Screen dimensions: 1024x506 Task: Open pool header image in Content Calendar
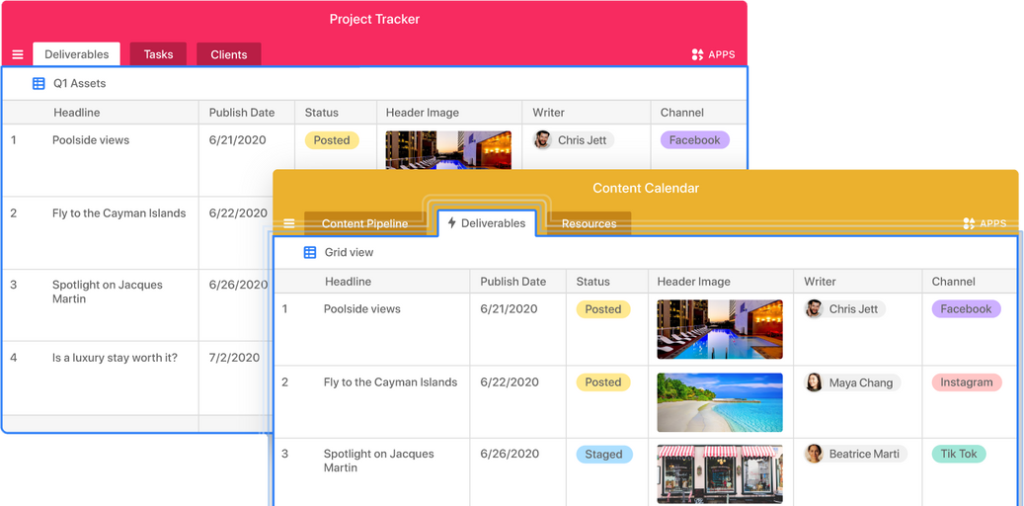pos(720,329)
